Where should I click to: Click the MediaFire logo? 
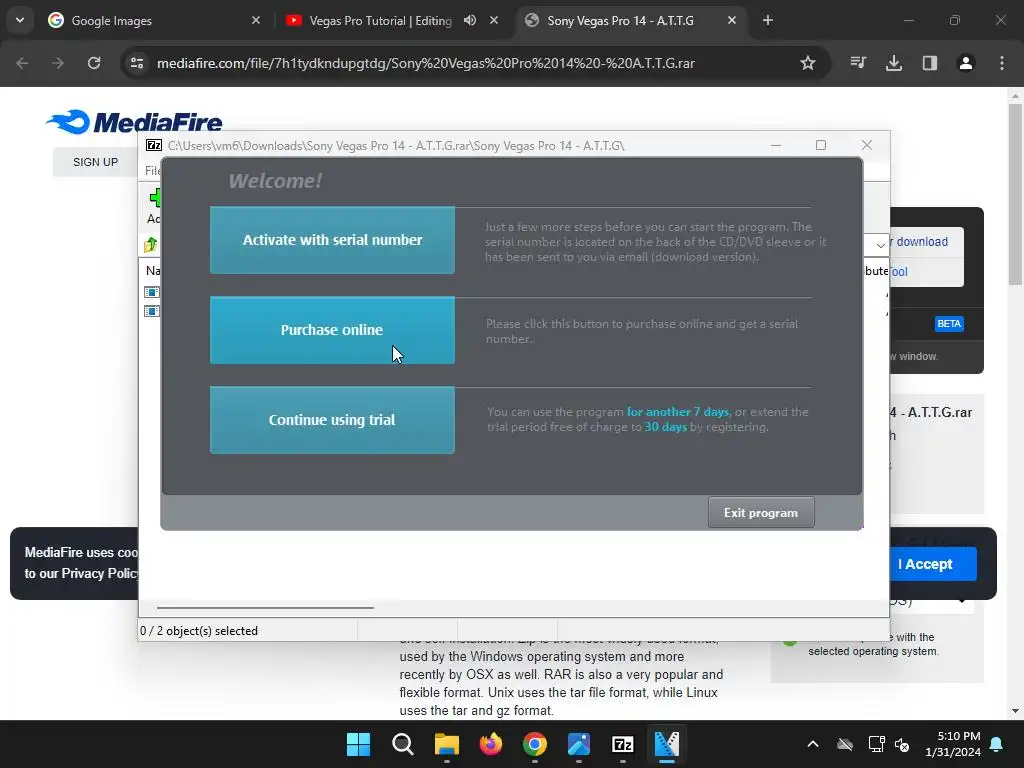[x=134, y=122]
